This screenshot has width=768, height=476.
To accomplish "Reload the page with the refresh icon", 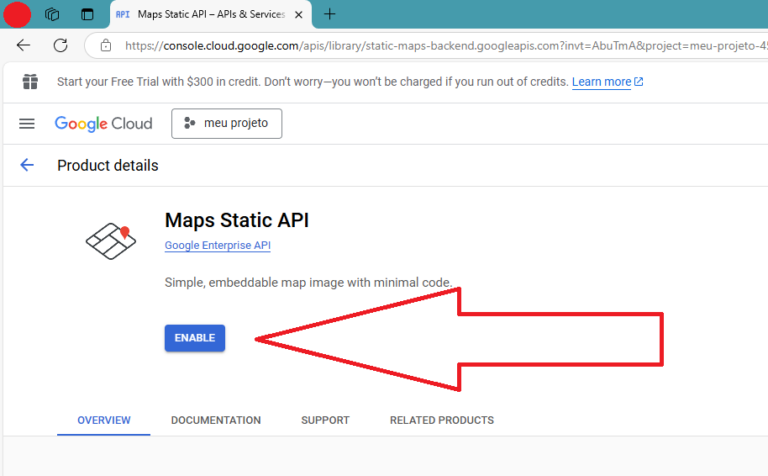I will tap(60, 45).
